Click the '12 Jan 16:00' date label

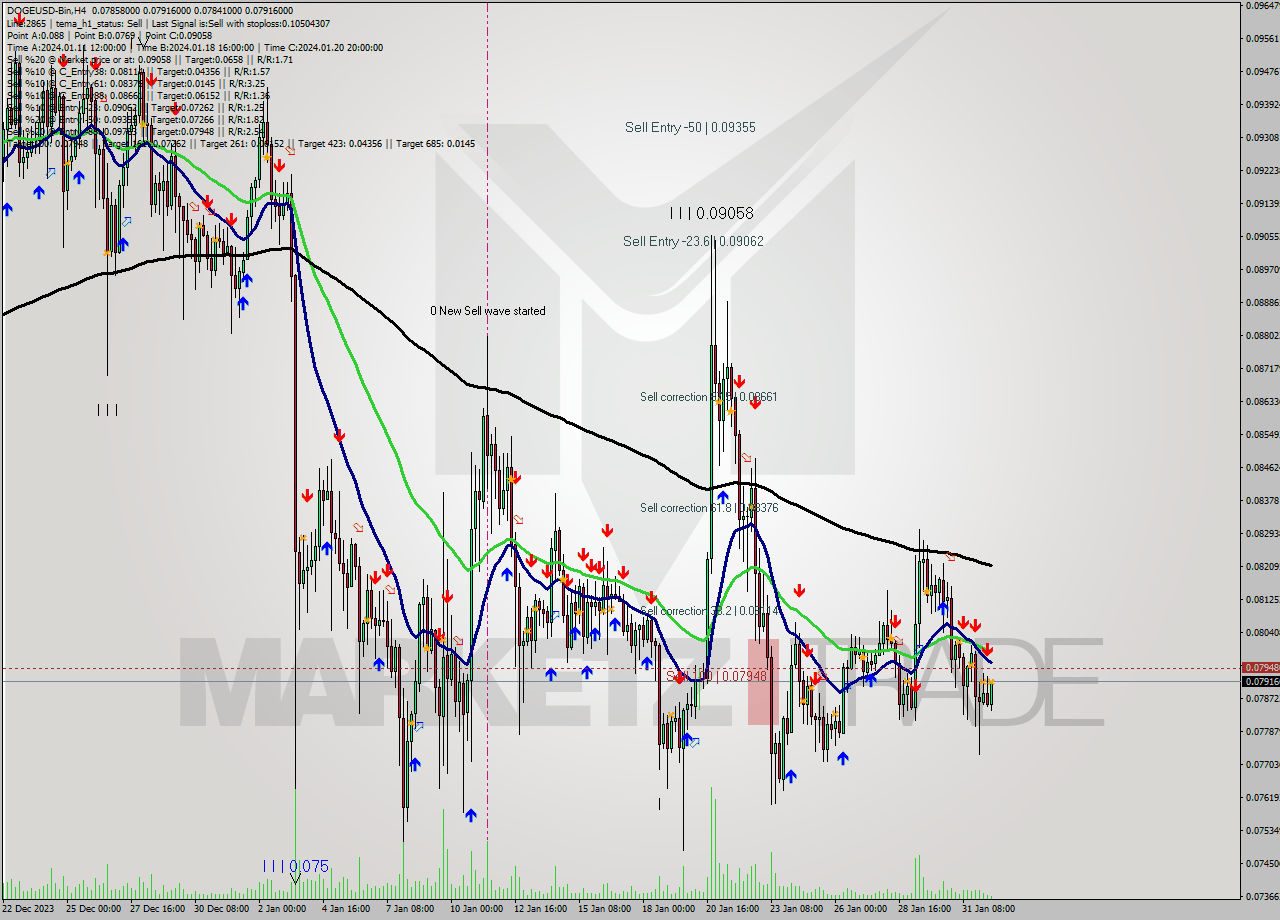(x=541, y=909)
